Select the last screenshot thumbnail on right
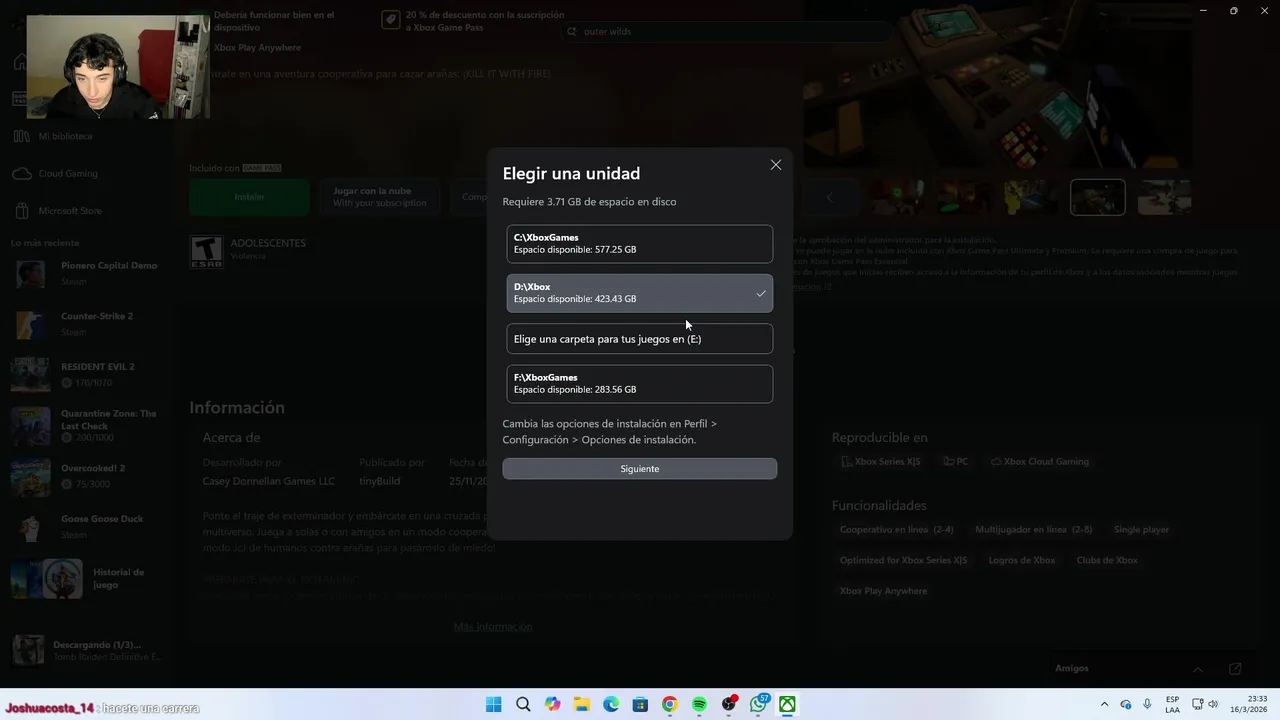Viewport: 1280px width, 720px height. [x=1165, y=197]
